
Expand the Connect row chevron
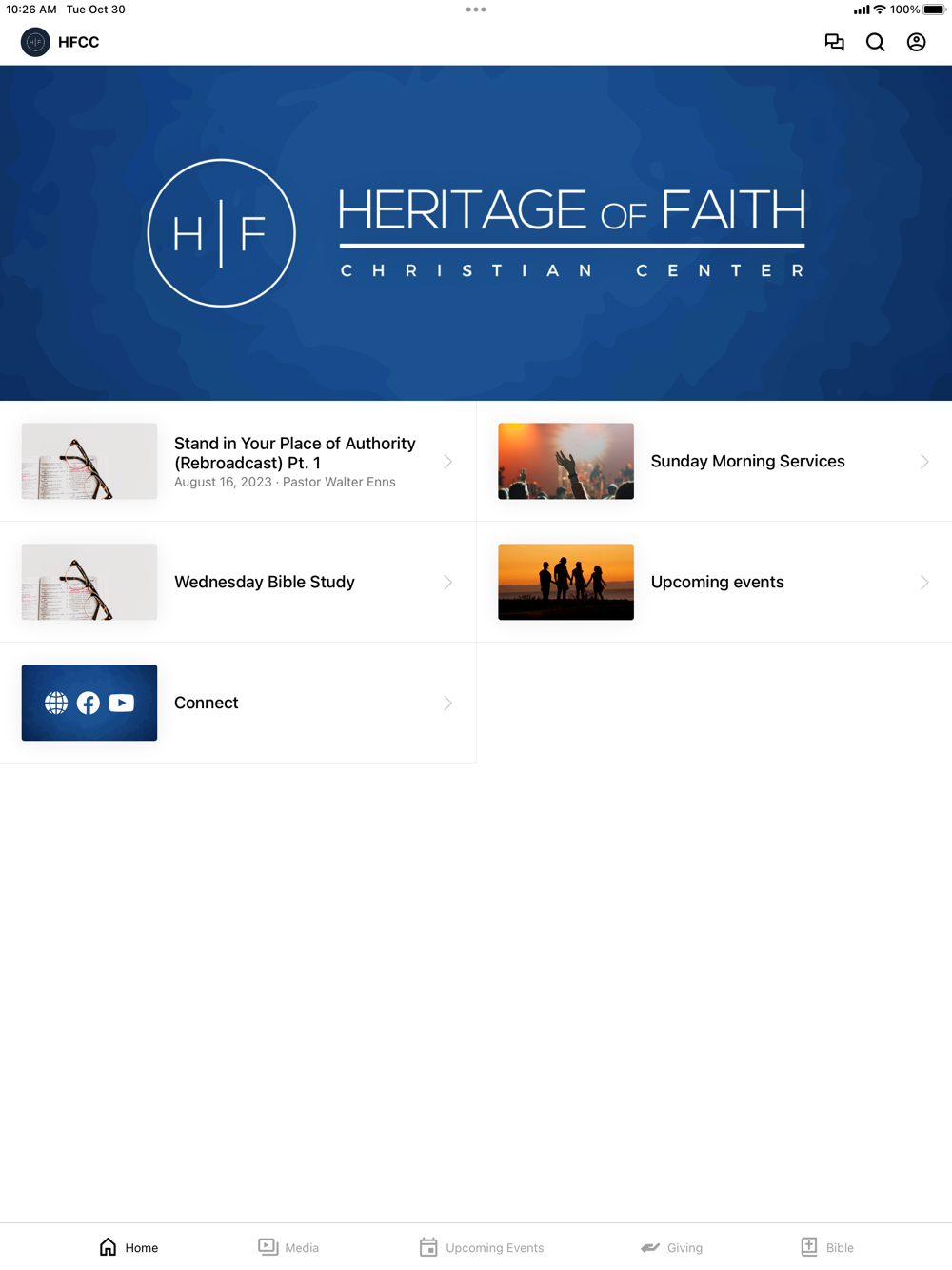[x=447, y=704]
